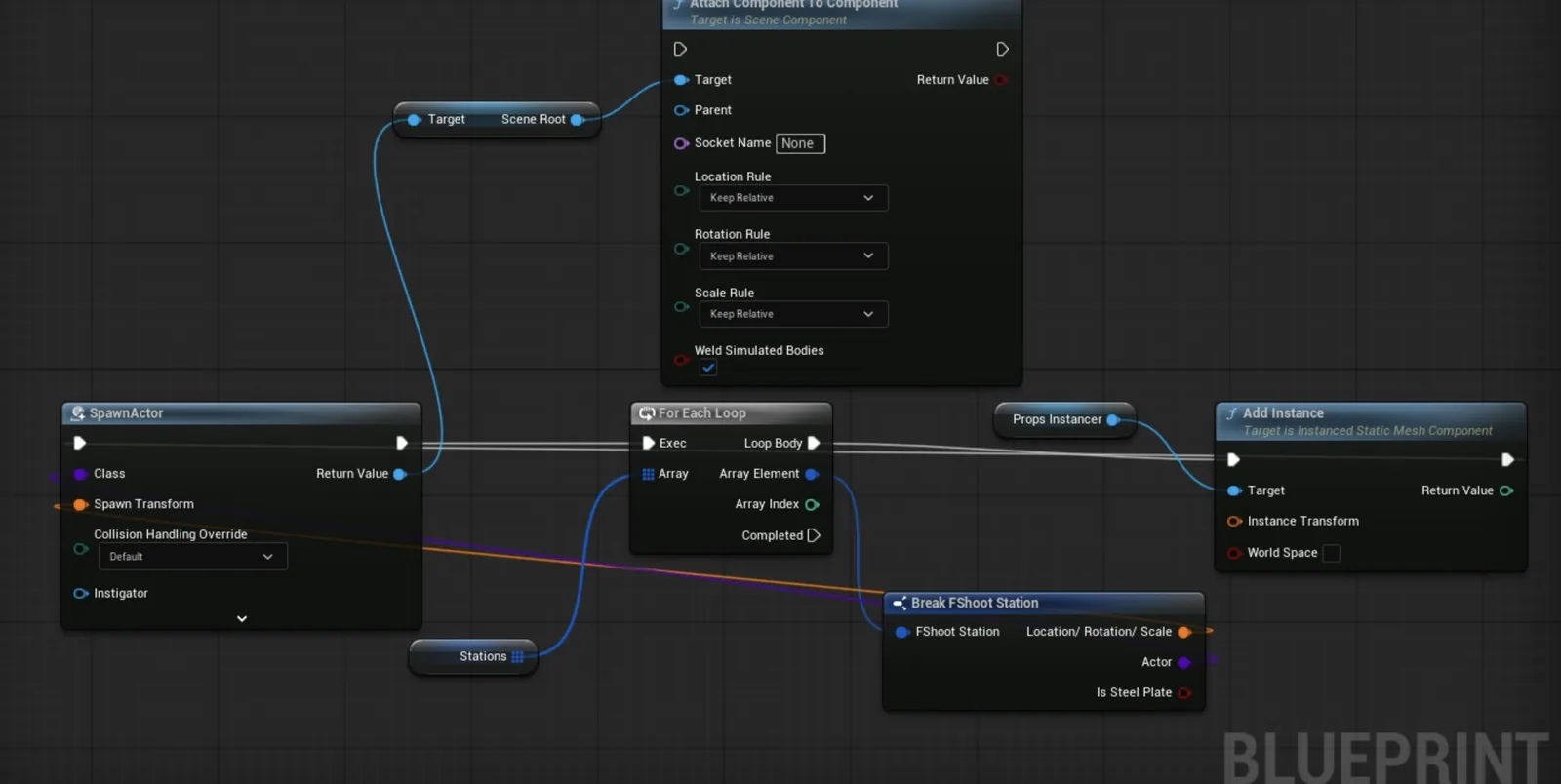Uncheck the Weld Simulated Bodies checkbox

(708, 368)
